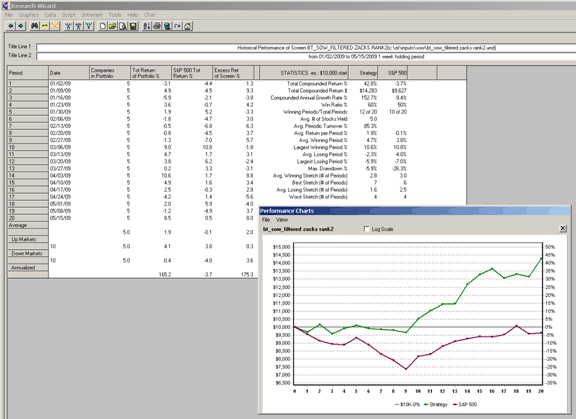Close the Performance Charts panel
The image size is (576, 419).
[562, 228]
